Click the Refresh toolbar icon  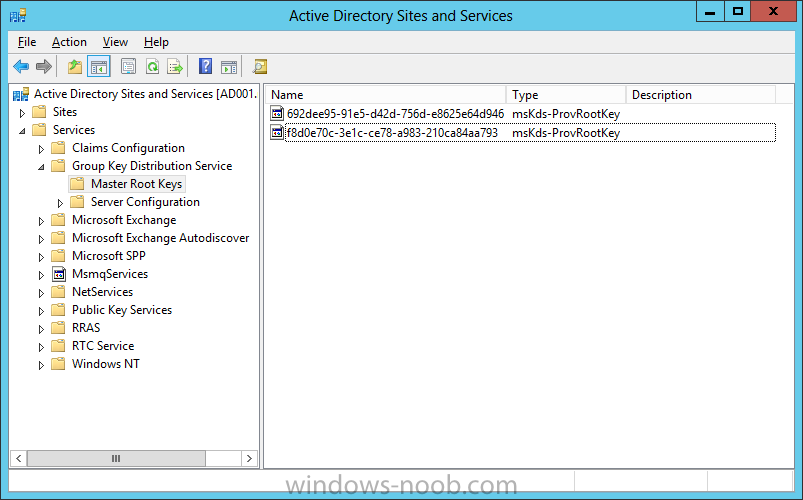[x=152, y=66]
